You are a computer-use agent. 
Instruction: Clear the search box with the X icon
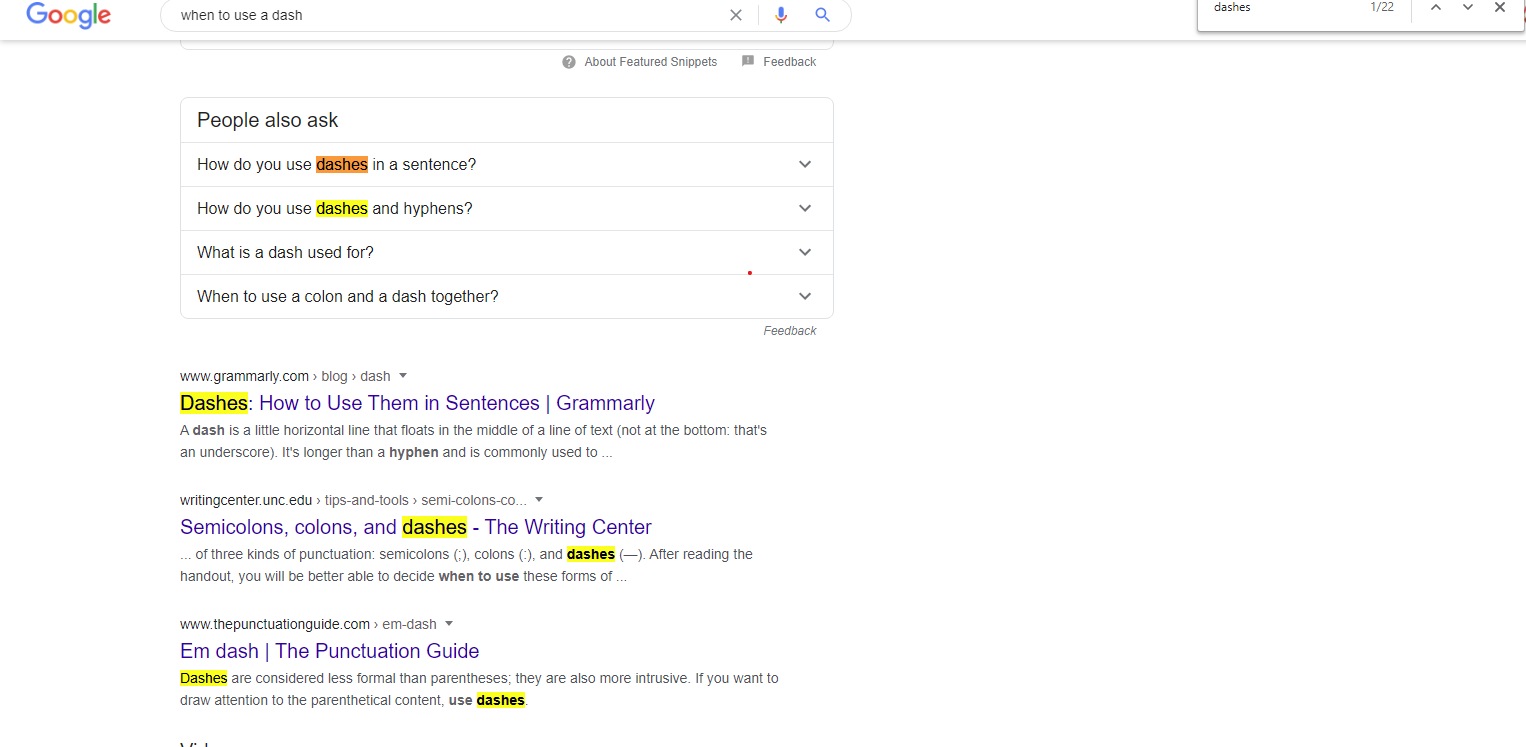[x=736, y=15]
